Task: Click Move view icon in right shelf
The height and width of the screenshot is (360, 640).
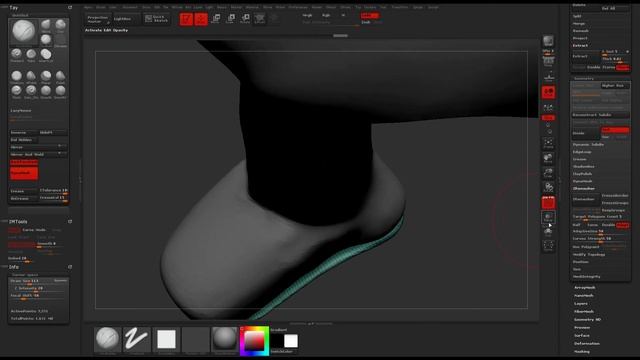Action: pyautogui.click(x=548, y=158)
